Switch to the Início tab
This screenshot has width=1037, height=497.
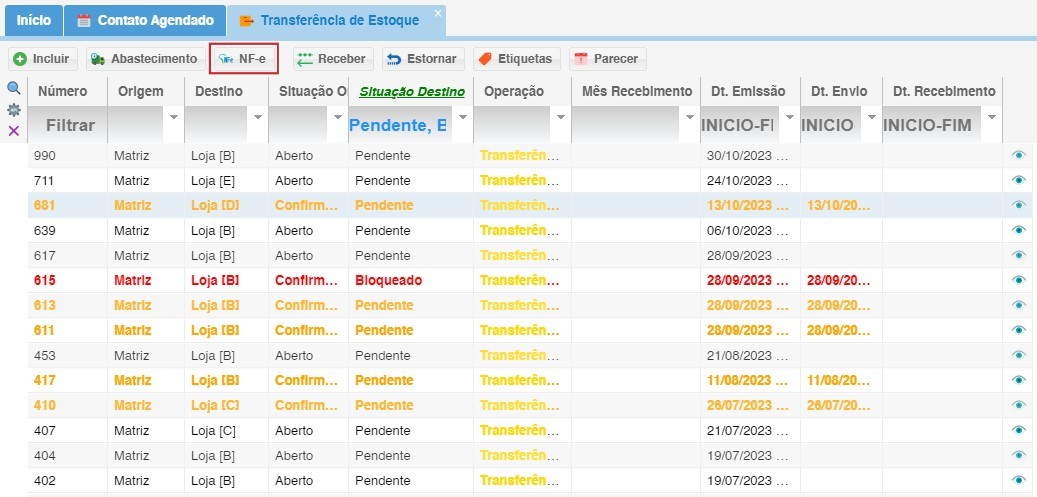(33, 20)
